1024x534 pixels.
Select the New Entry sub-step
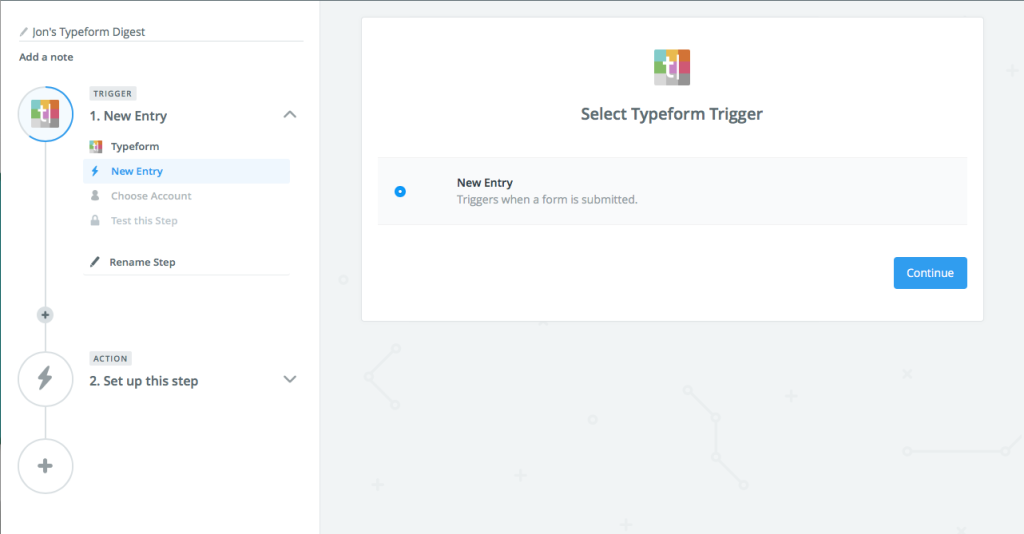[186, 171]
